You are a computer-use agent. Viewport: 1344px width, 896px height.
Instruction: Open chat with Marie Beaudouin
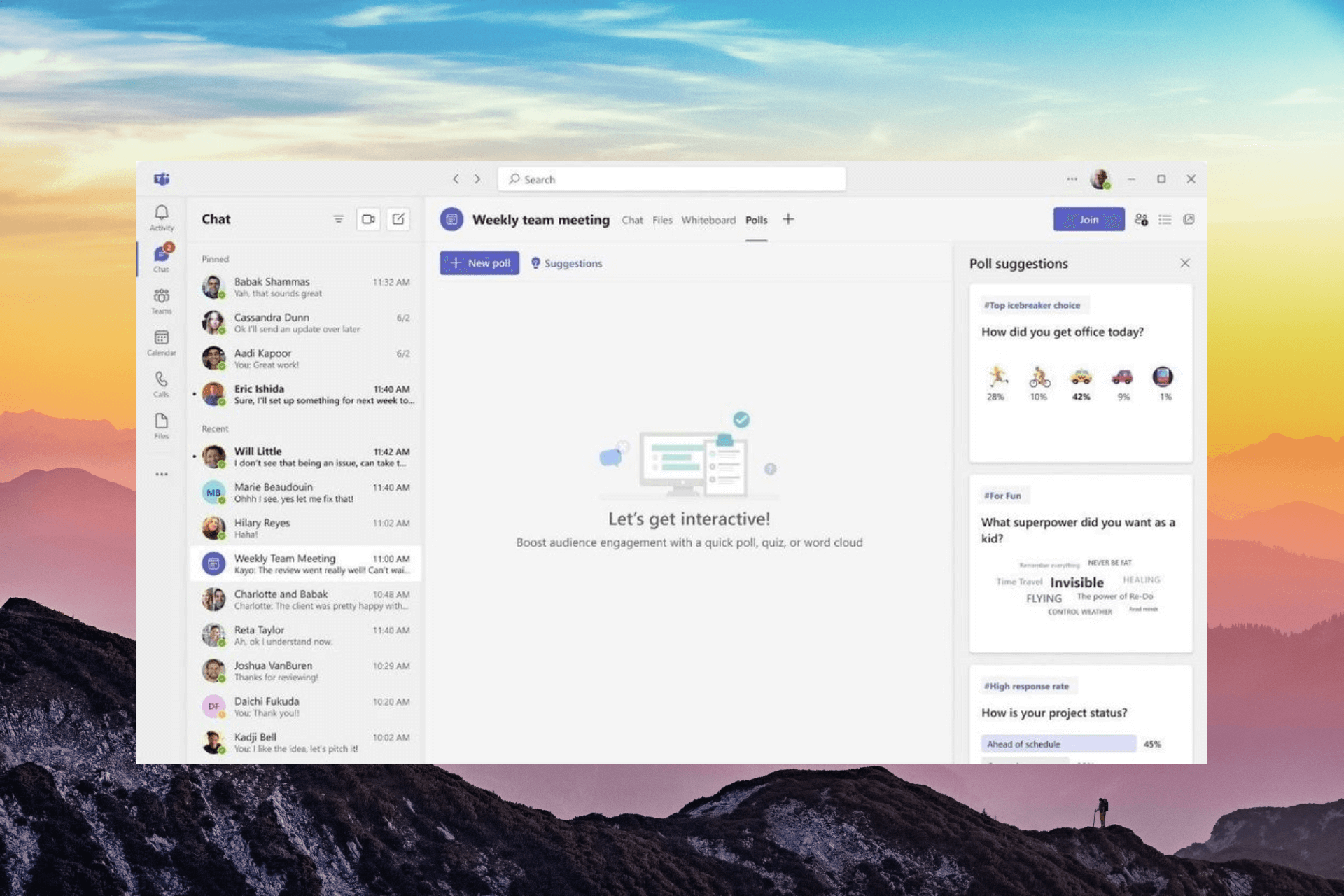pyautogui.click(x=306, y=492)
